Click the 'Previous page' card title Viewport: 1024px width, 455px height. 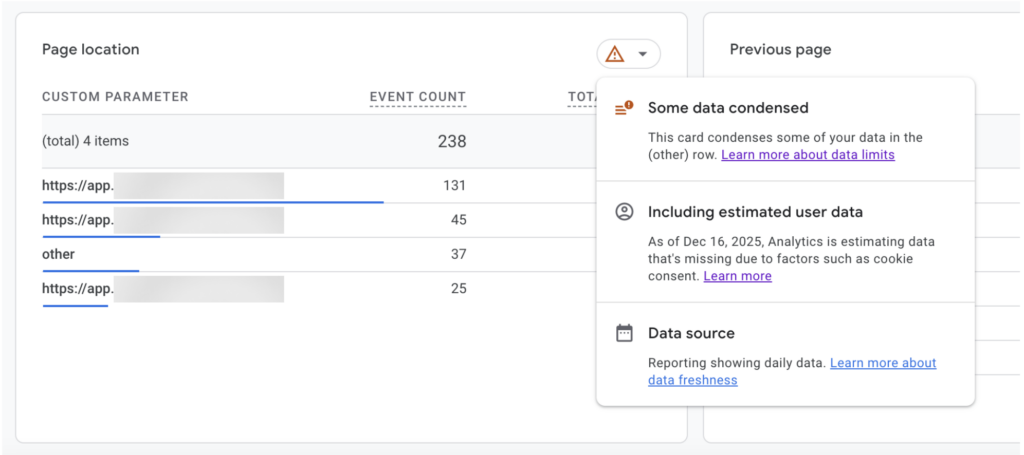(780, 49)
